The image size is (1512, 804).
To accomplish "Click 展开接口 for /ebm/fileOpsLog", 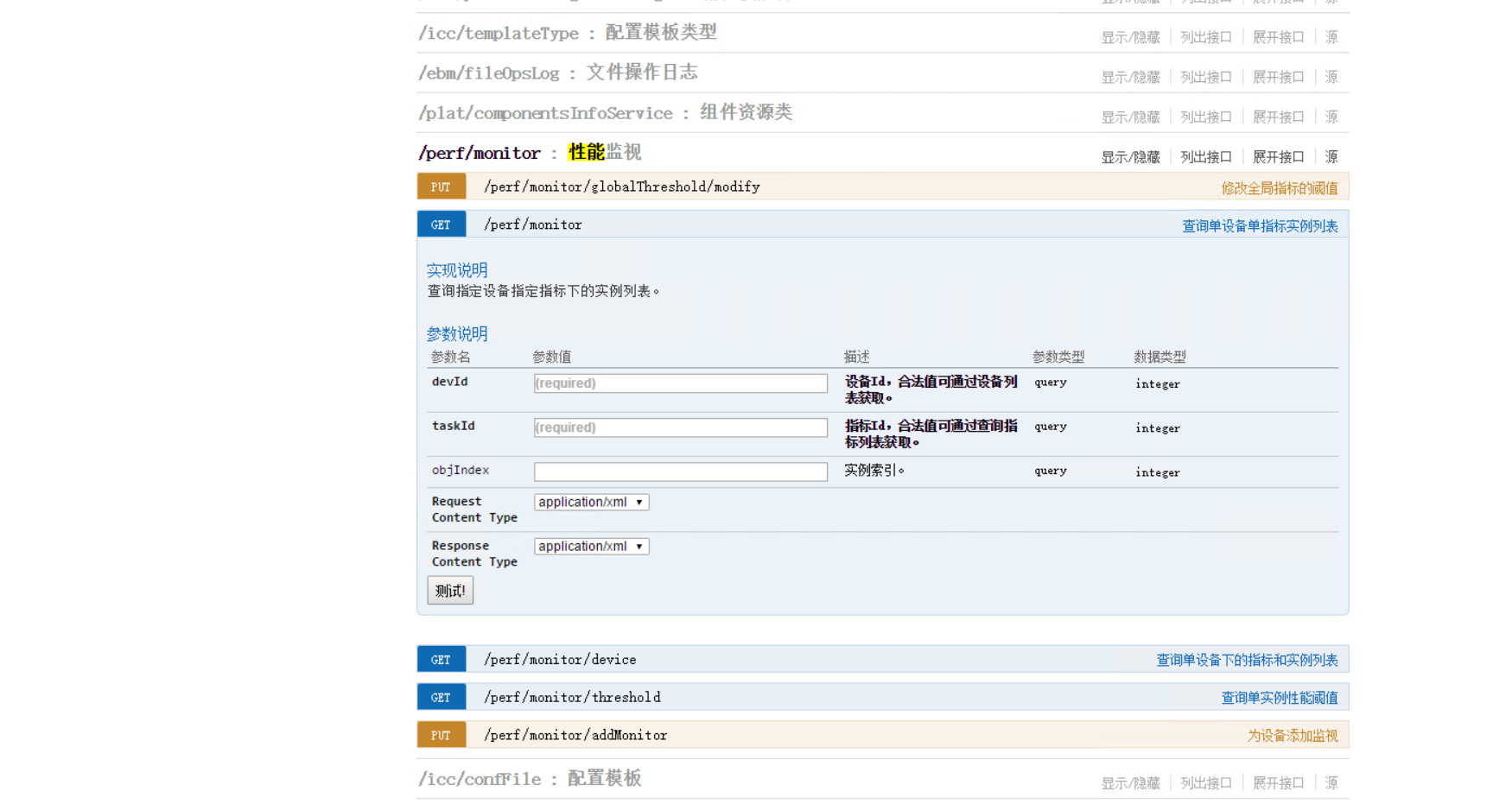I will click(1279, 77).
